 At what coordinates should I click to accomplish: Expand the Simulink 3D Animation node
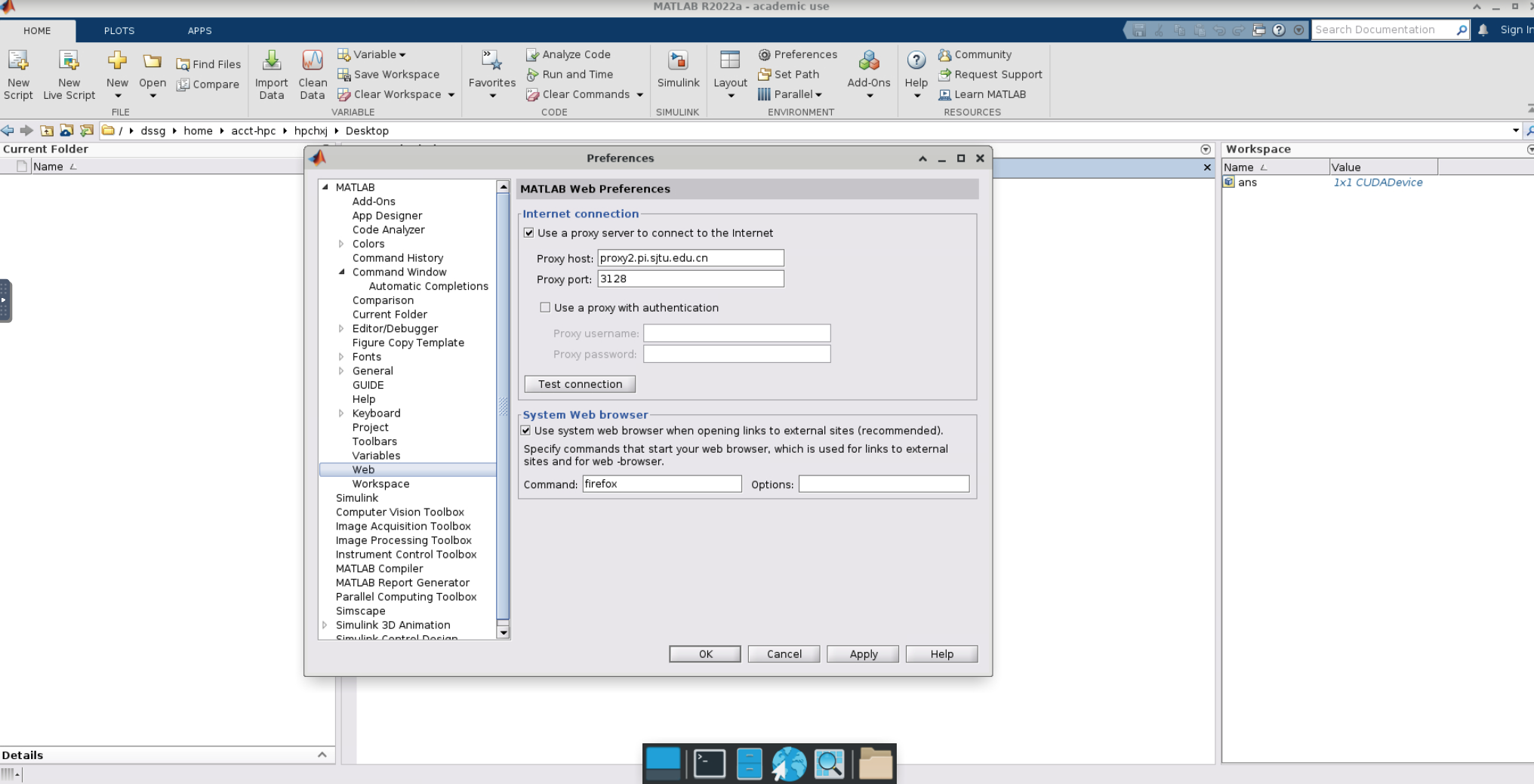coord(325,625)
